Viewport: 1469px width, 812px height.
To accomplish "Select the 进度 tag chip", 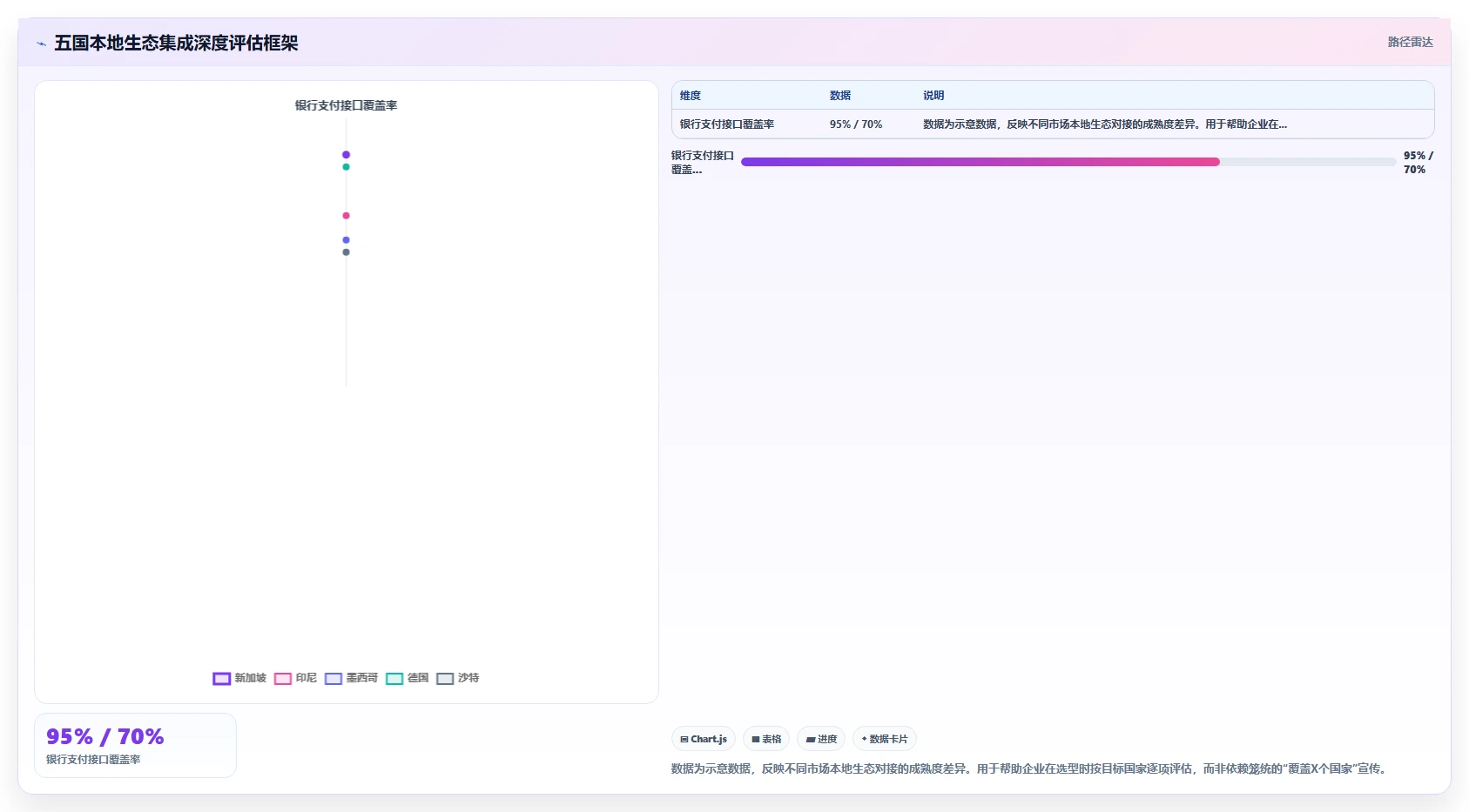I will pos(821,739).
